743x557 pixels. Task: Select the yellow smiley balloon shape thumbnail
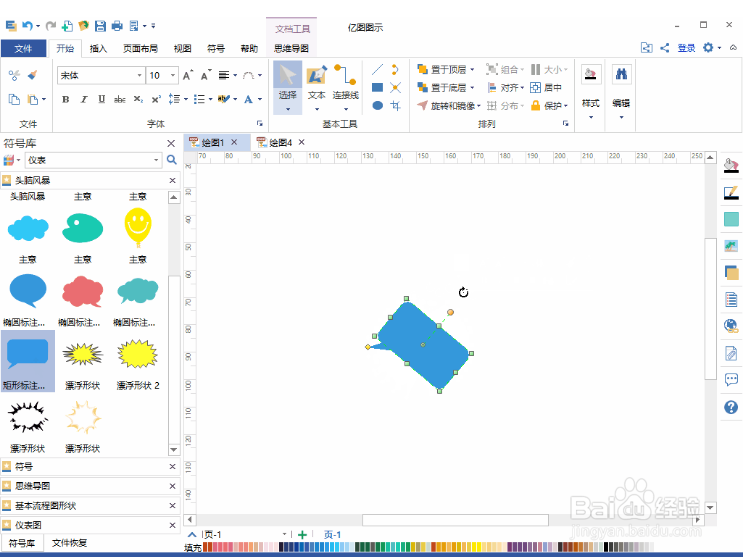[138, 228]
